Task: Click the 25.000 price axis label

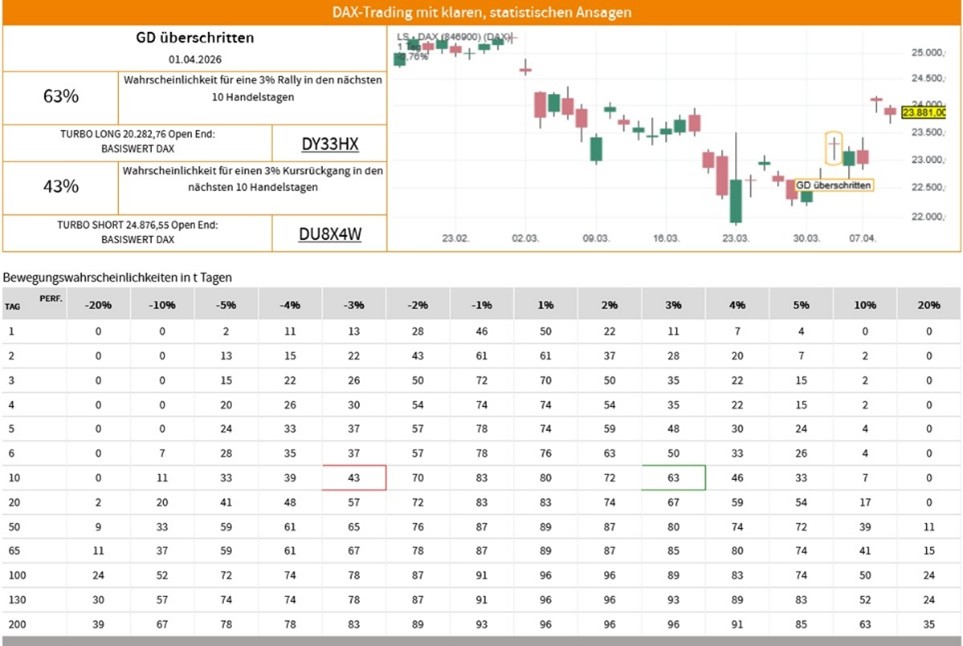Action: point(927,52)
